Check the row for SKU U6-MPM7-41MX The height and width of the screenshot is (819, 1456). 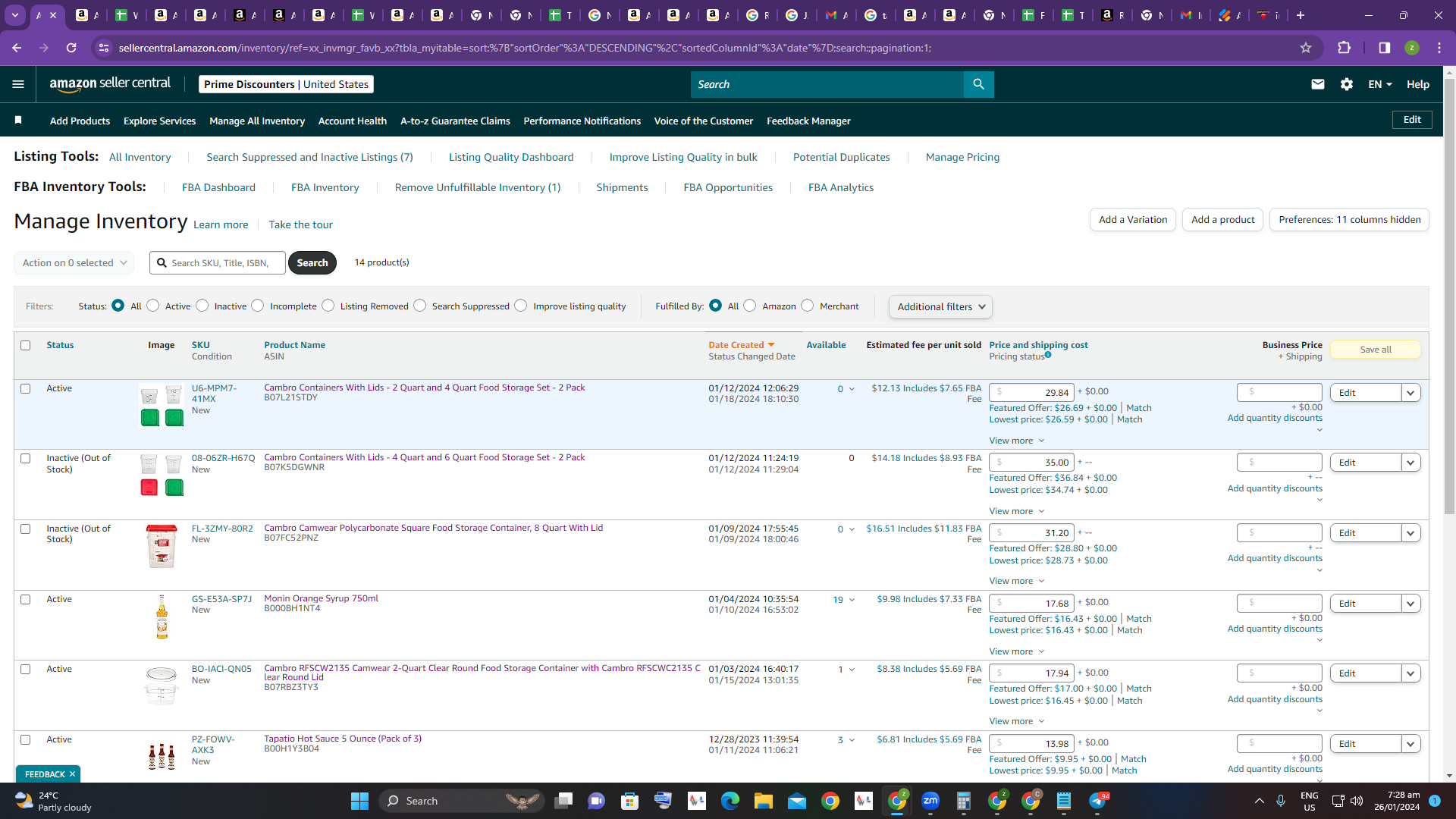click(x=25, y=388)
